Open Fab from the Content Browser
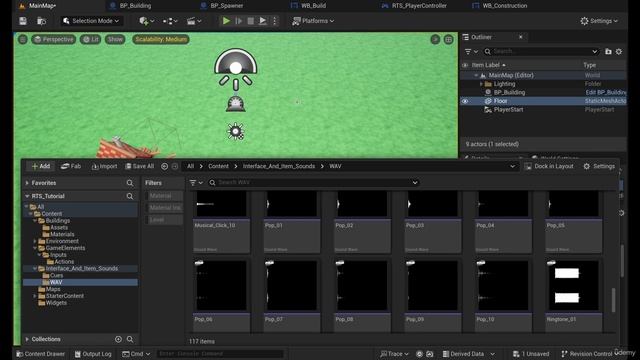The image size is (640, 360). 71,166
